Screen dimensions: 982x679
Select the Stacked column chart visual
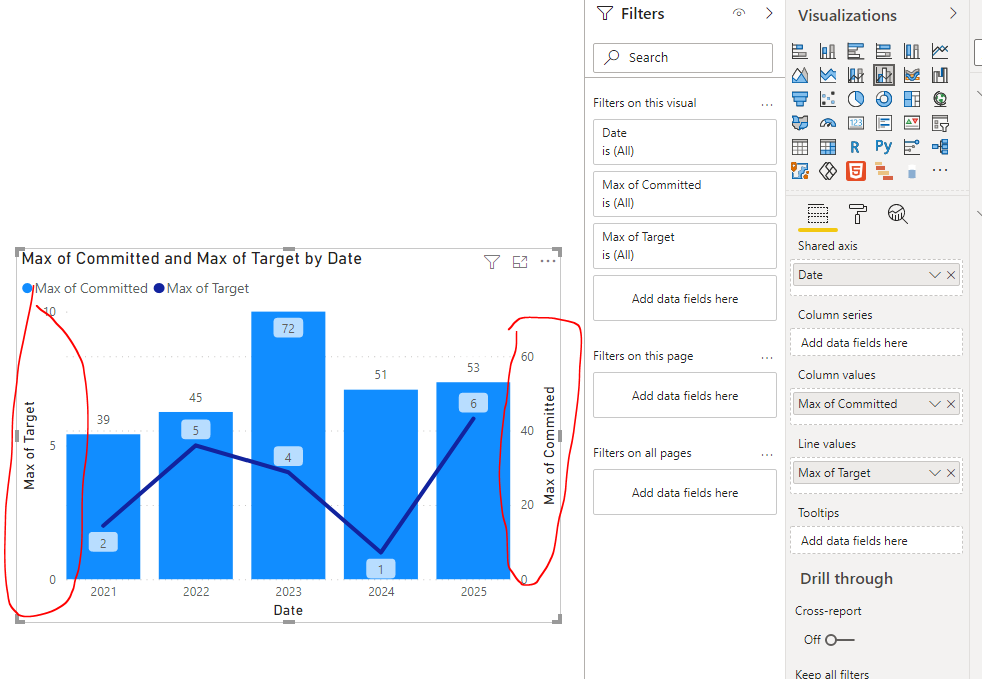pyautogui.click(x=828, y=51)
